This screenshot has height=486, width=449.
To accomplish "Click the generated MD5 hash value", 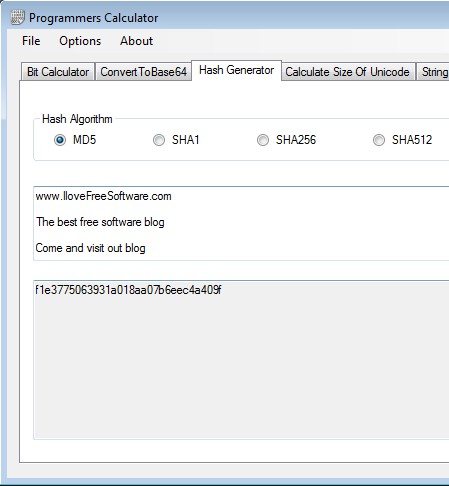I will pos(128,290).
